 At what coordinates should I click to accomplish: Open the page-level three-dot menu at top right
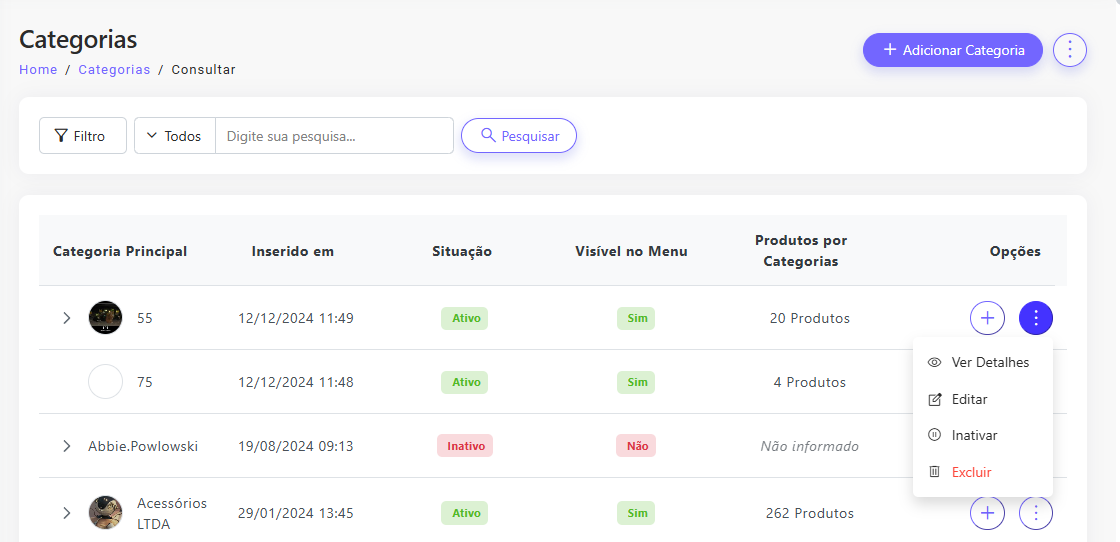click(1070, 50)
